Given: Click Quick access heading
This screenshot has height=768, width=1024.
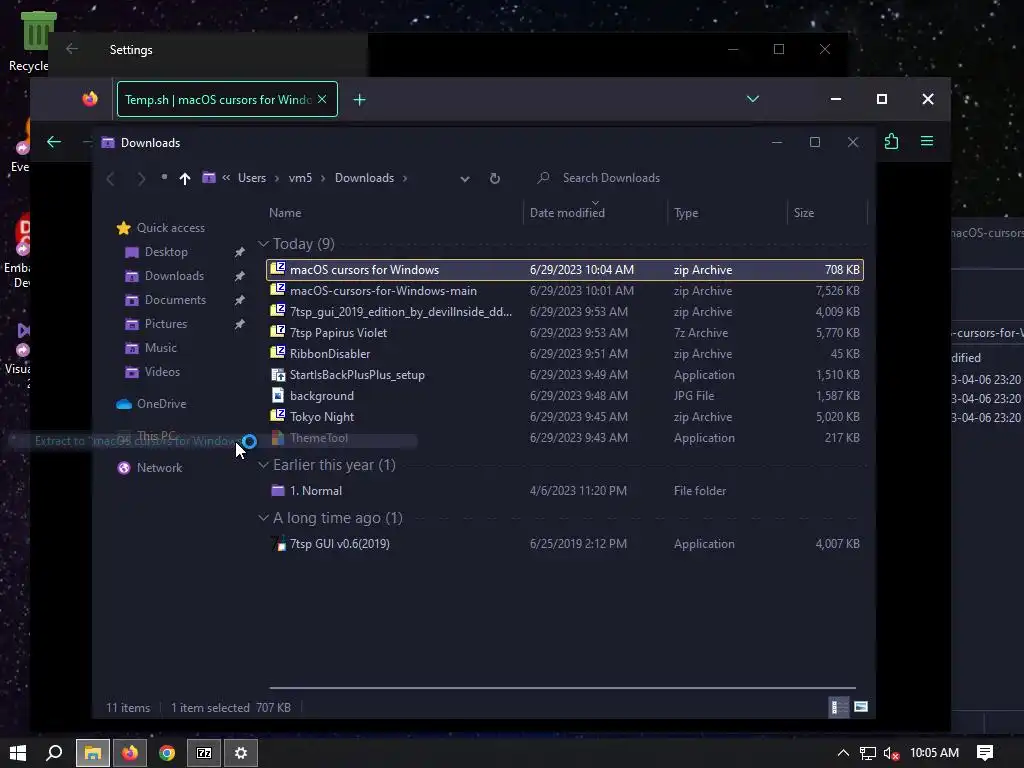Looking at the screenshot, I should tap(170, 228).
